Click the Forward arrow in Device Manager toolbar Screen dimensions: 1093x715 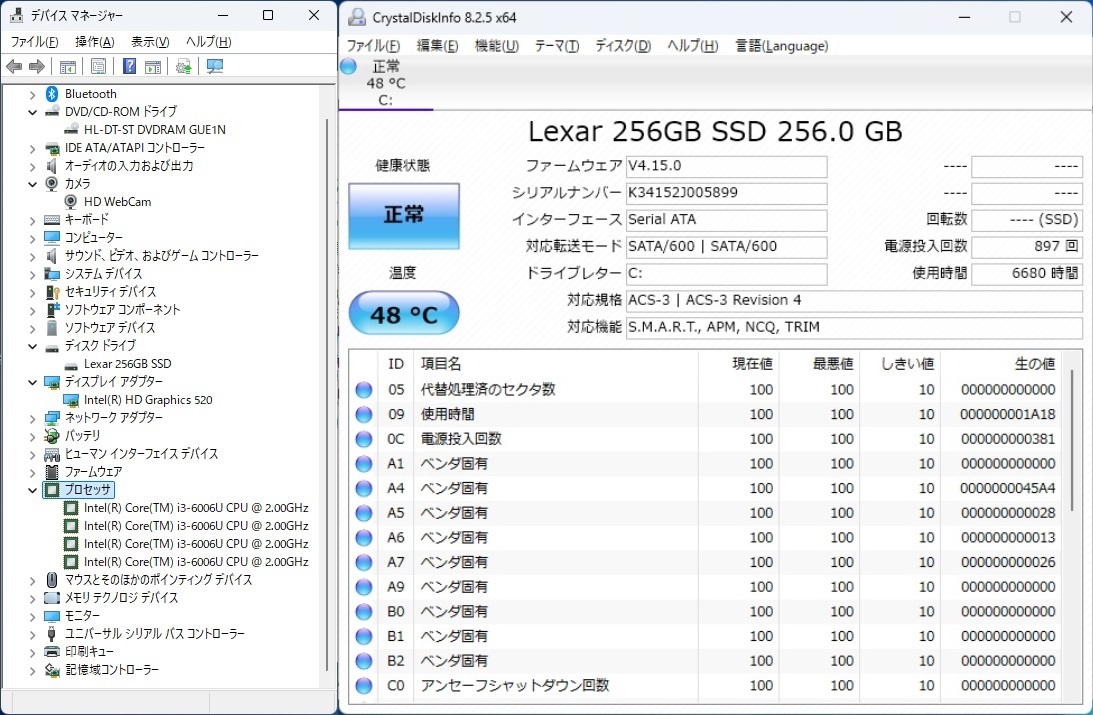[37, 67]
